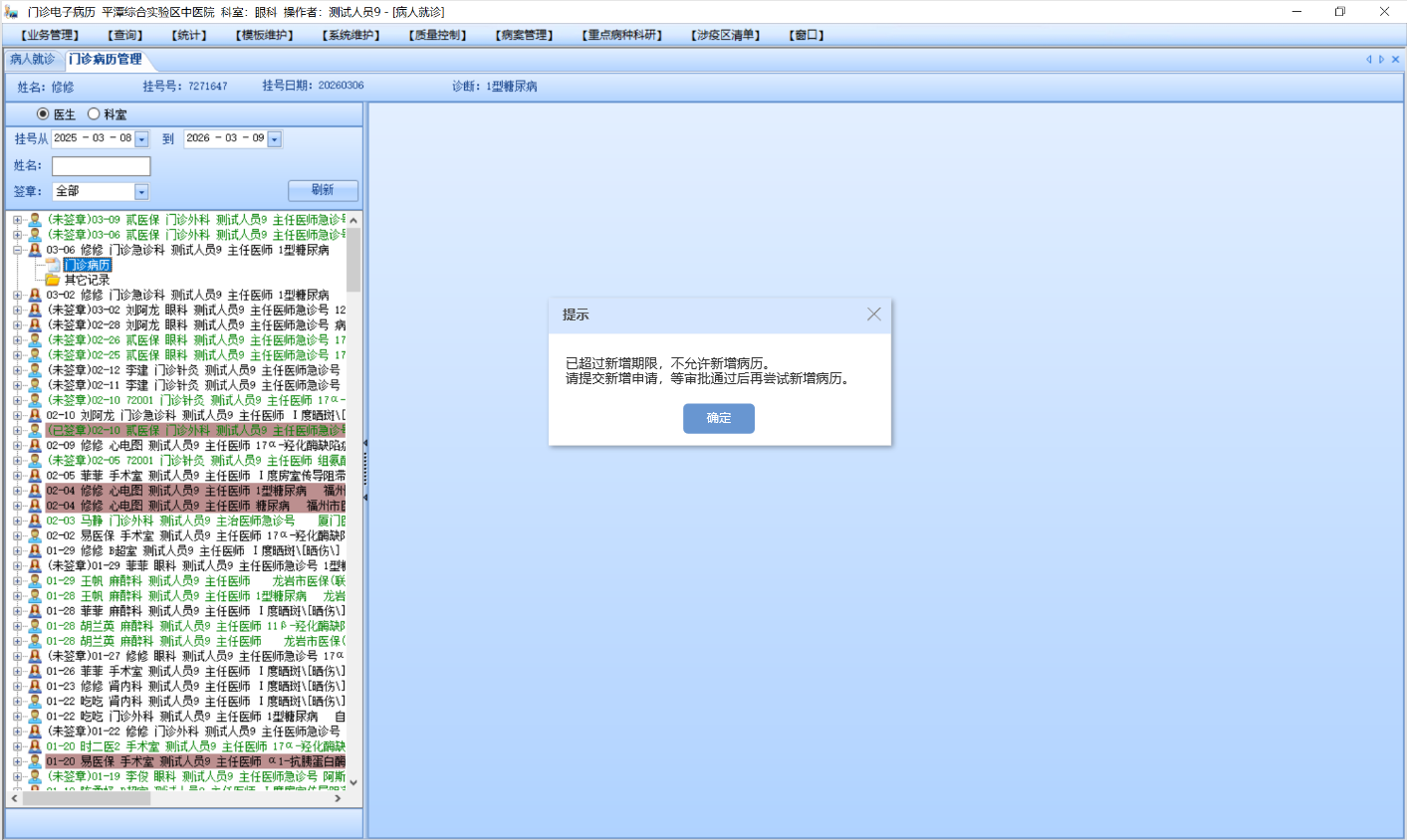Open the 【业务管理】 menu

50,35
